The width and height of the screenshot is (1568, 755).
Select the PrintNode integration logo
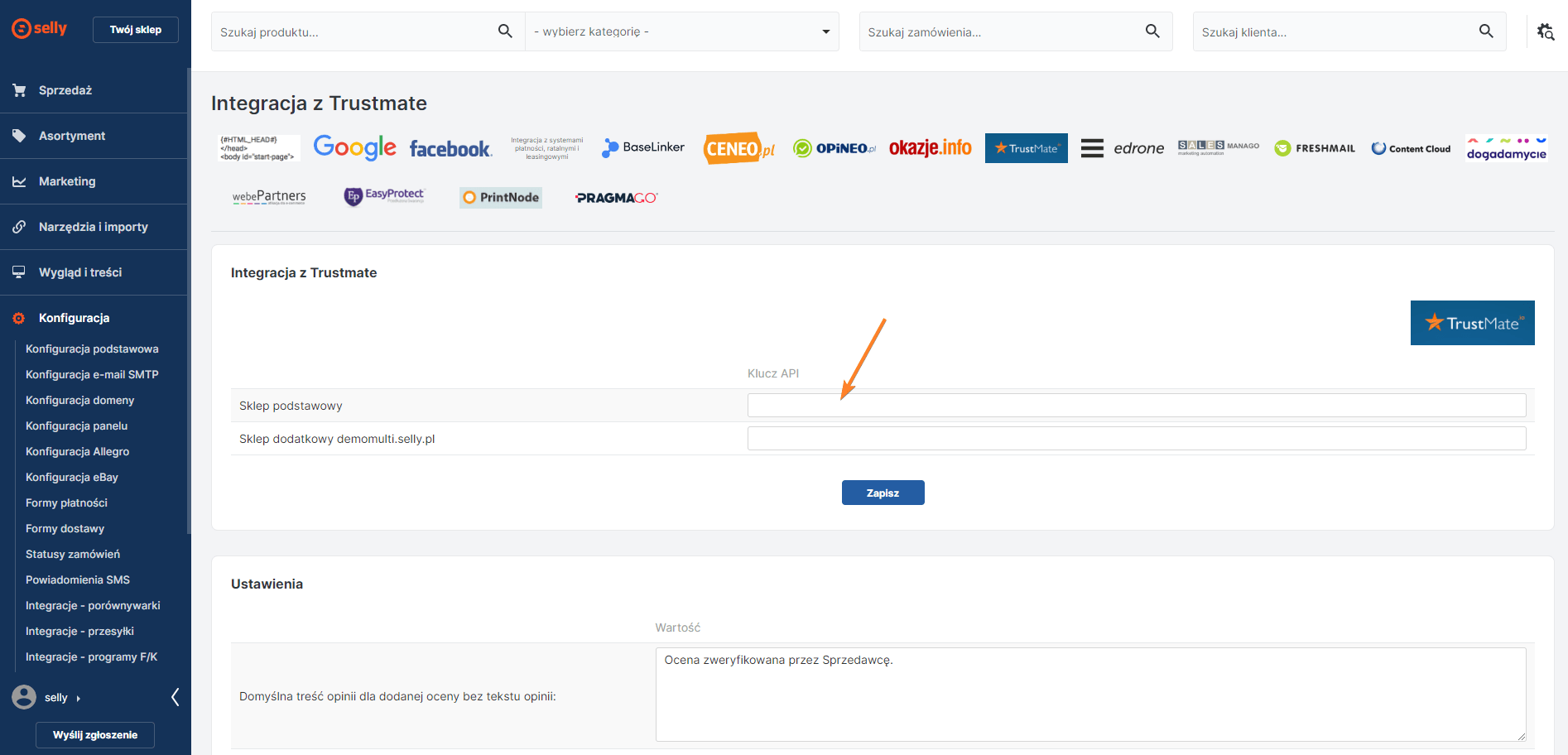coord(501,197)
